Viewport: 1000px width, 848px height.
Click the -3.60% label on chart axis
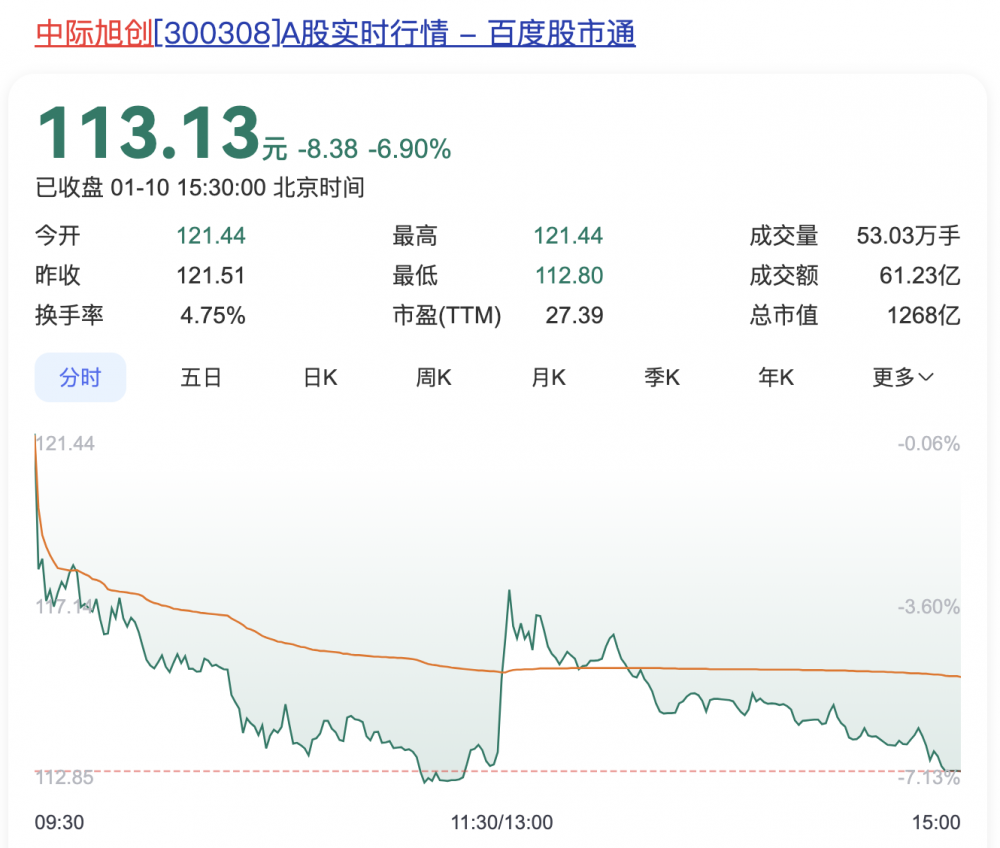928,607
